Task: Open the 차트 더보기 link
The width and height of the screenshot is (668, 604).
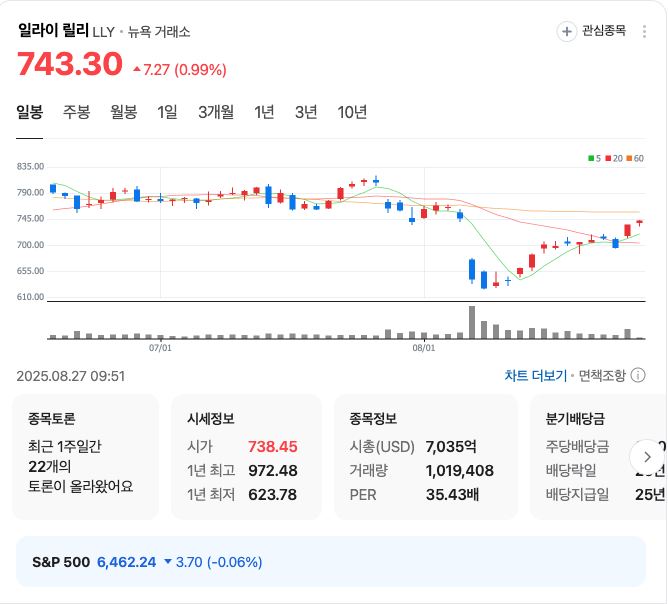Action: pyautogui.click(x=536, y=375)
